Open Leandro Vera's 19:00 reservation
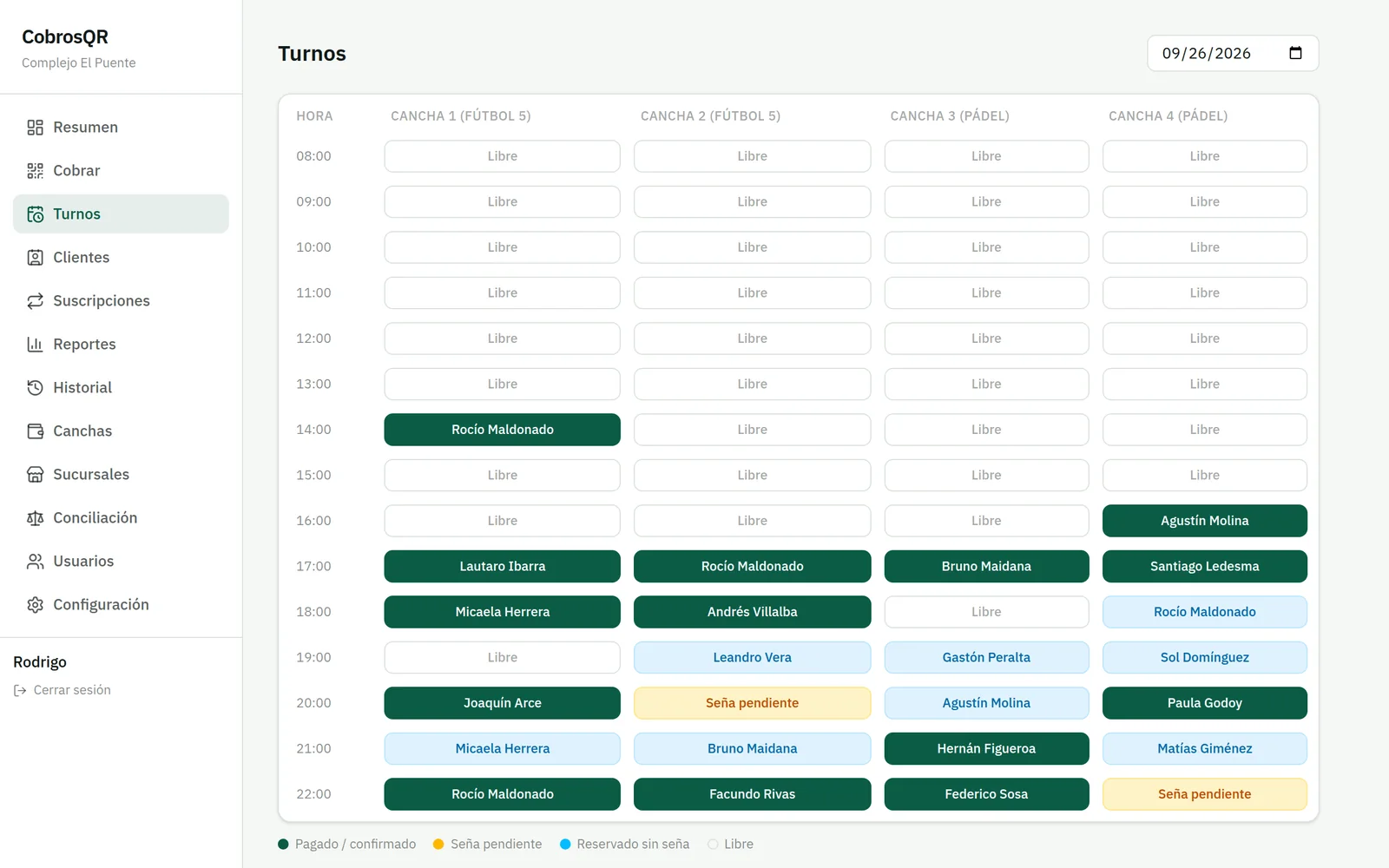 coord(753,657)
